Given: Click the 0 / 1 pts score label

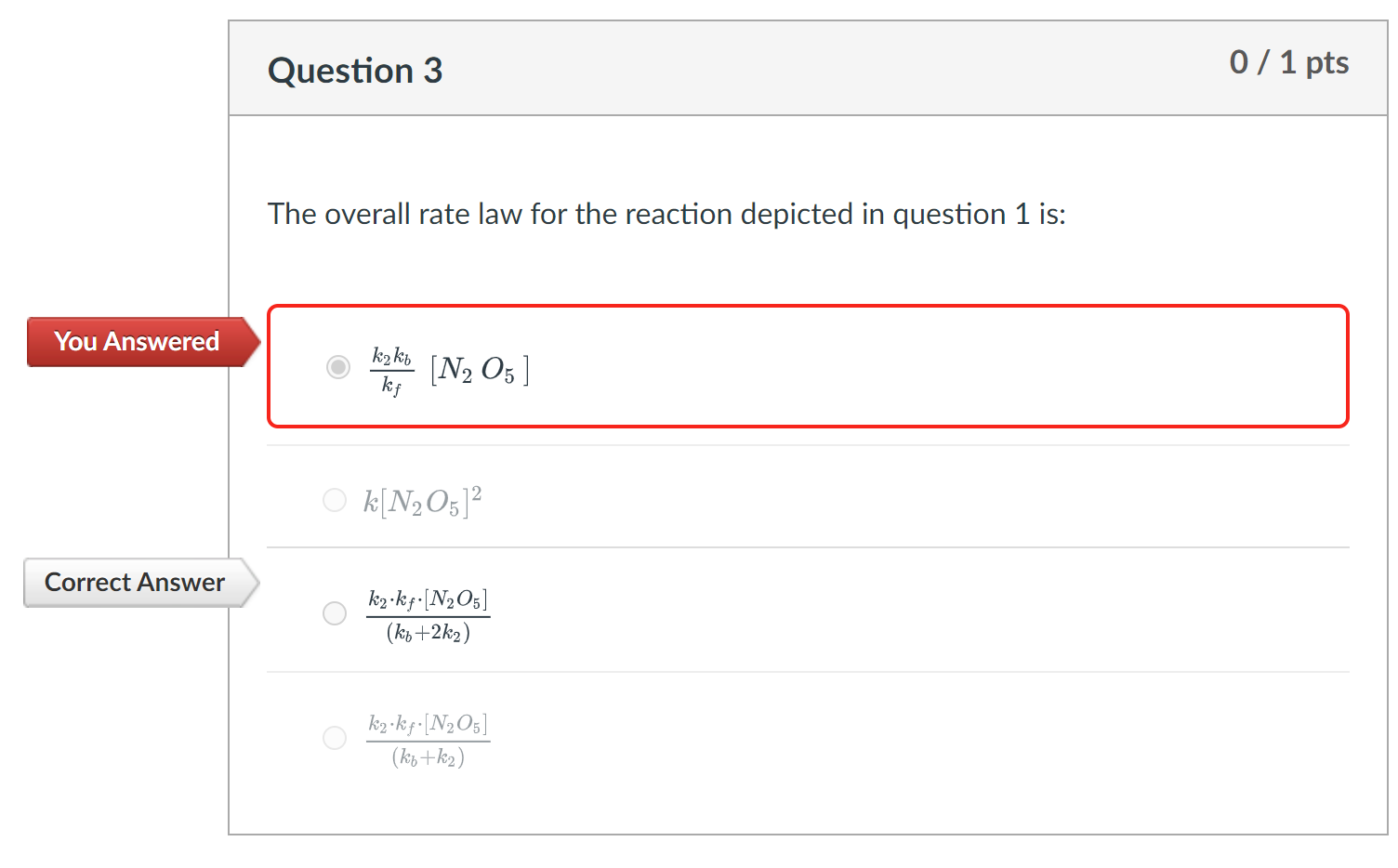Looking at the screenshot, I should coord(1291,62).
